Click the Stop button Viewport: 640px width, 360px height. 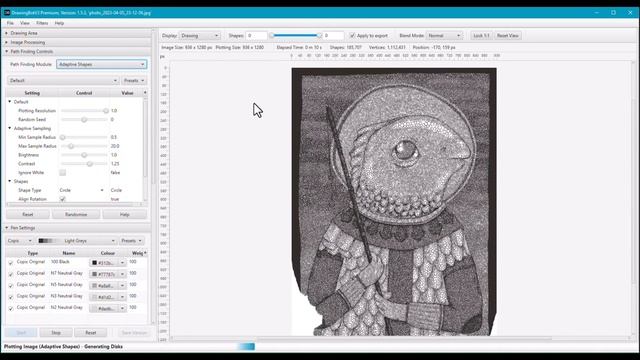point(56,333)
